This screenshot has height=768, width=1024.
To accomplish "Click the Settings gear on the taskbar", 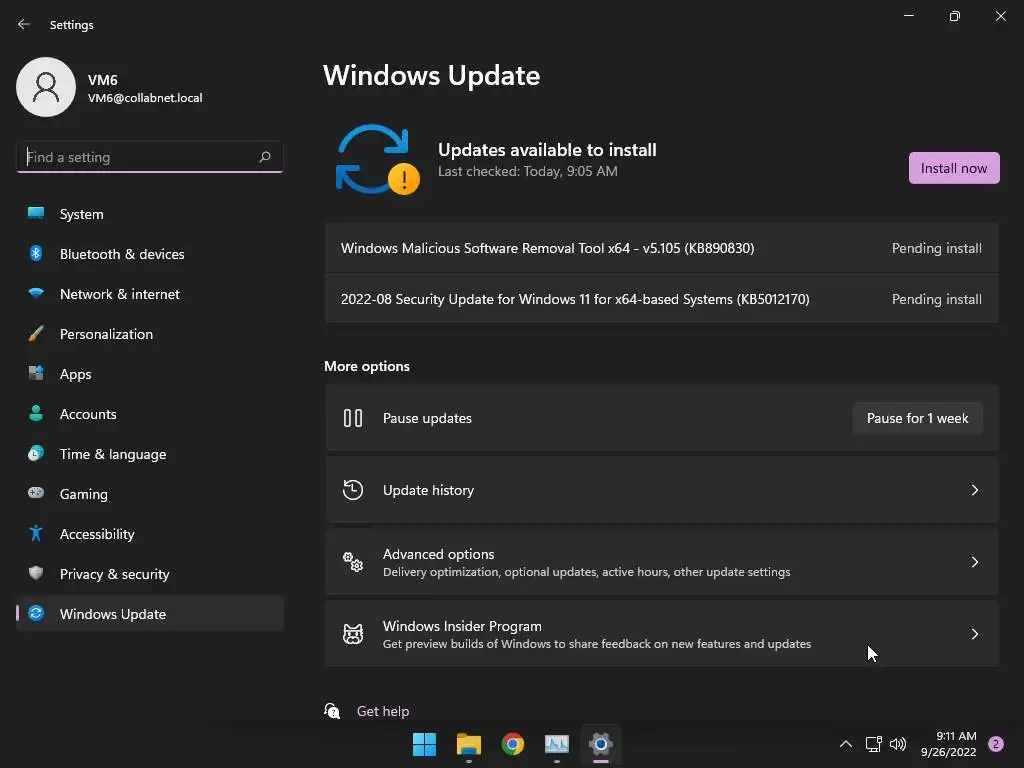I will click(x=601, y=744).
